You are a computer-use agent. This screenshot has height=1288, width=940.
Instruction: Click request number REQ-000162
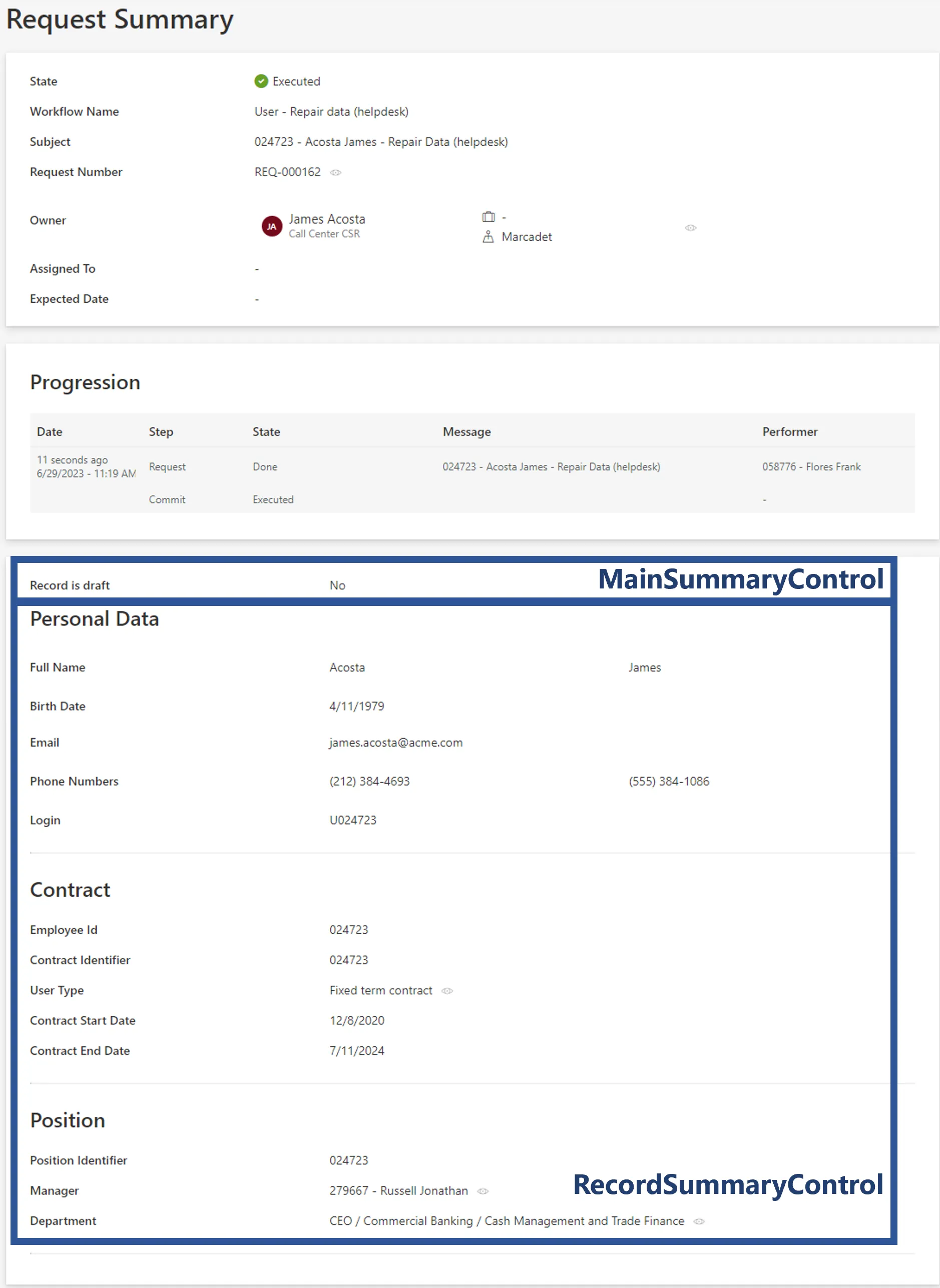[287, 172]
